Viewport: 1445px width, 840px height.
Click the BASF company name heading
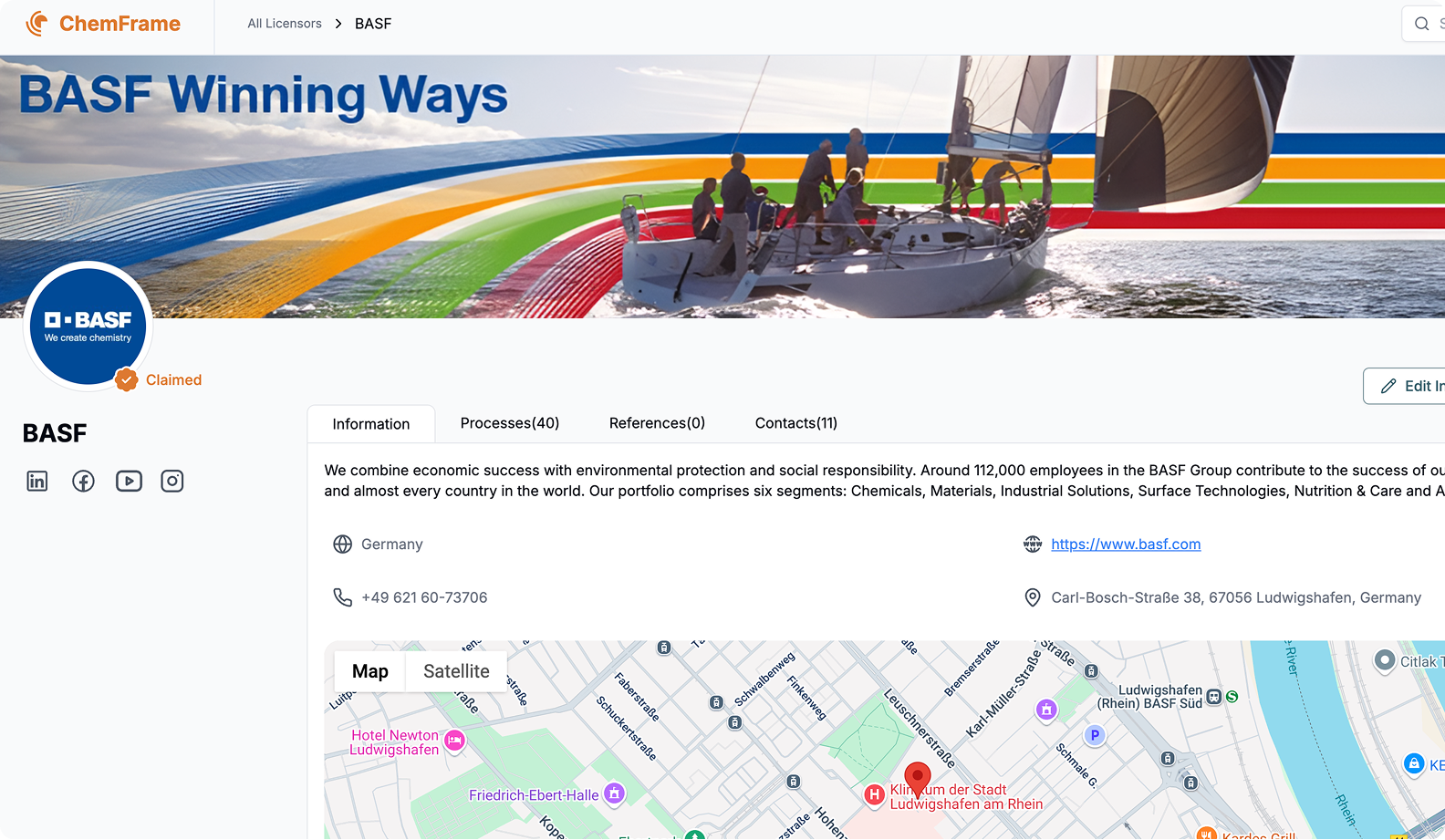[x=55, y=433]
